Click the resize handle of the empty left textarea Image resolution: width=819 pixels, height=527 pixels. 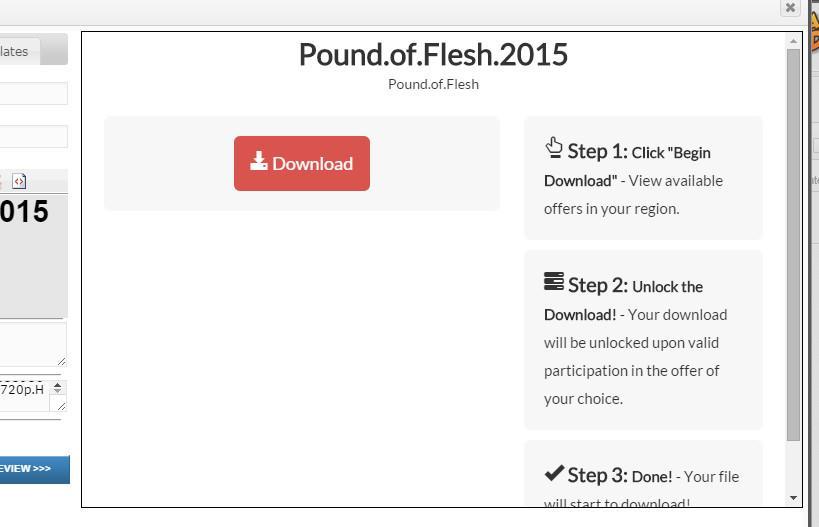(62, 361)
